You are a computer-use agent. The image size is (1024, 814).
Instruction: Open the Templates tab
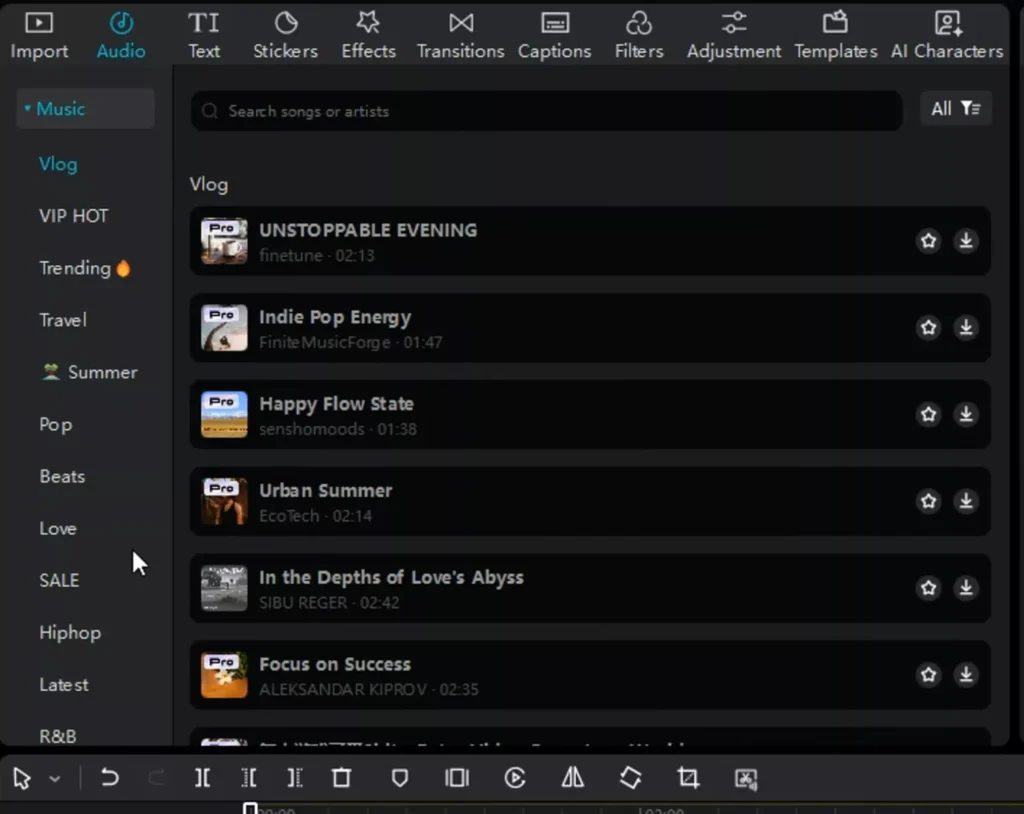[x=835, y=33]
